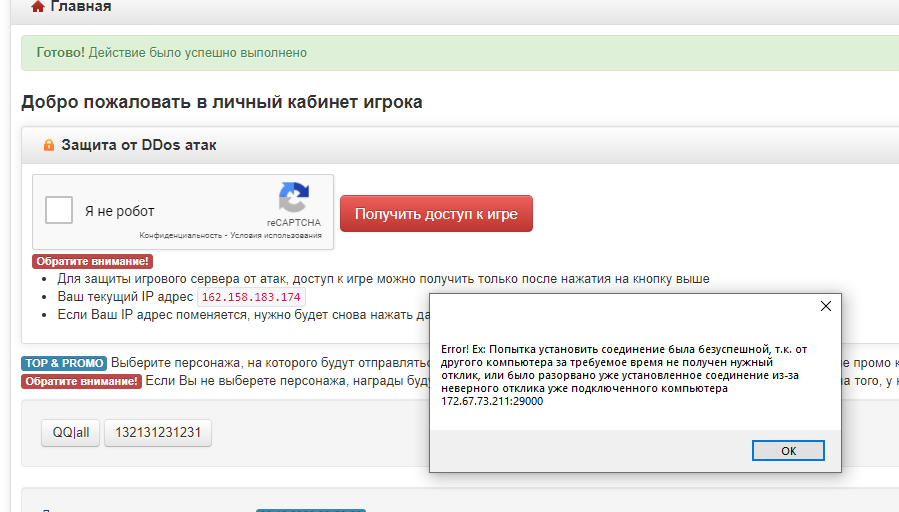Click the orange lock icon in DDos panel

[x=48, y=146]
